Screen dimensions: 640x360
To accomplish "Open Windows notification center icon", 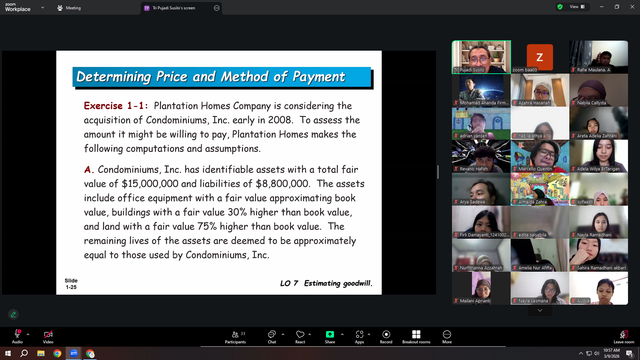I will [x=630, y=353].
